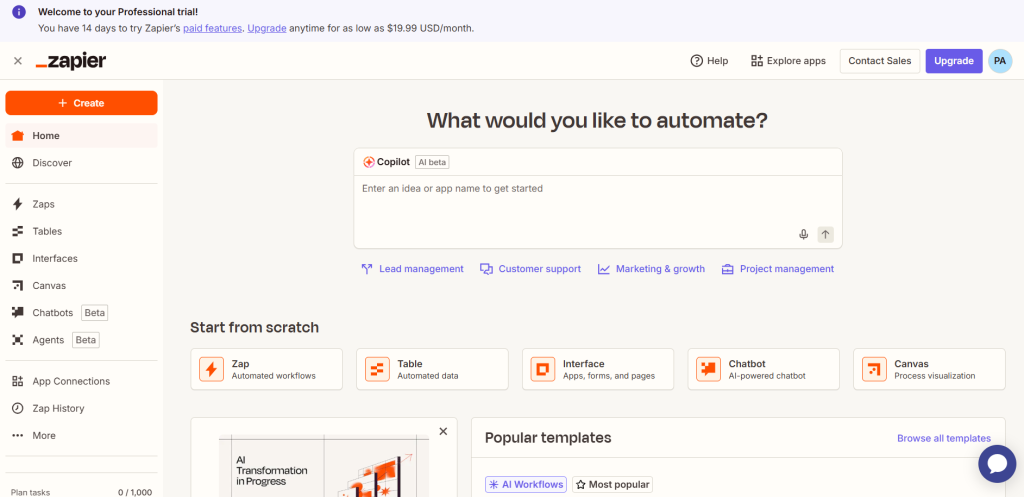Click the Popular templates heading
Viewport: 1024px width, 497px height.
coord(548,438)
